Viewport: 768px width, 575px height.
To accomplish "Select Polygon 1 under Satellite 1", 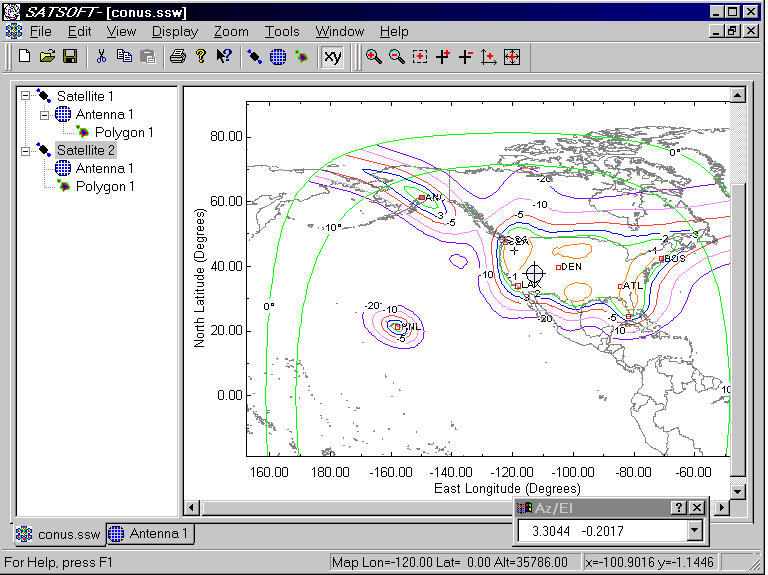I will point(124,132).
